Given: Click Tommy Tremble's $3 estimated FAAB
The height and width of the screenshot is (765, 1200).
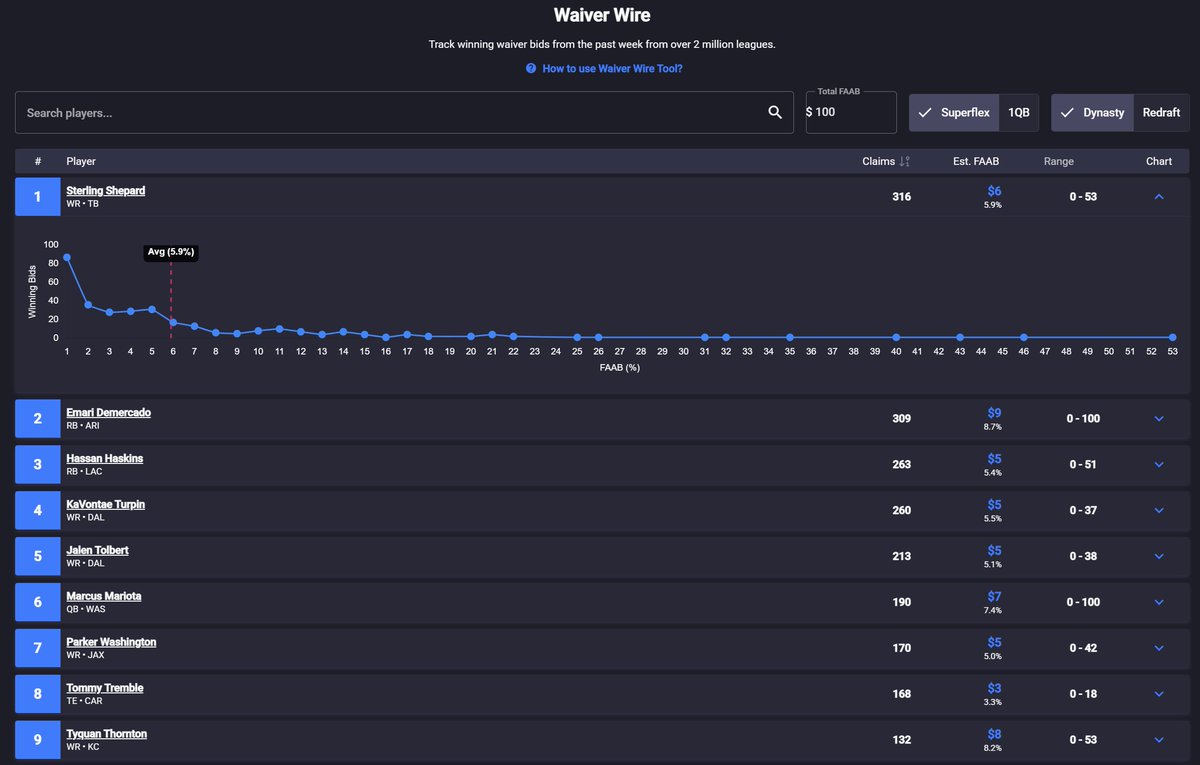Looking at the screenshot, I should point(994,688).
